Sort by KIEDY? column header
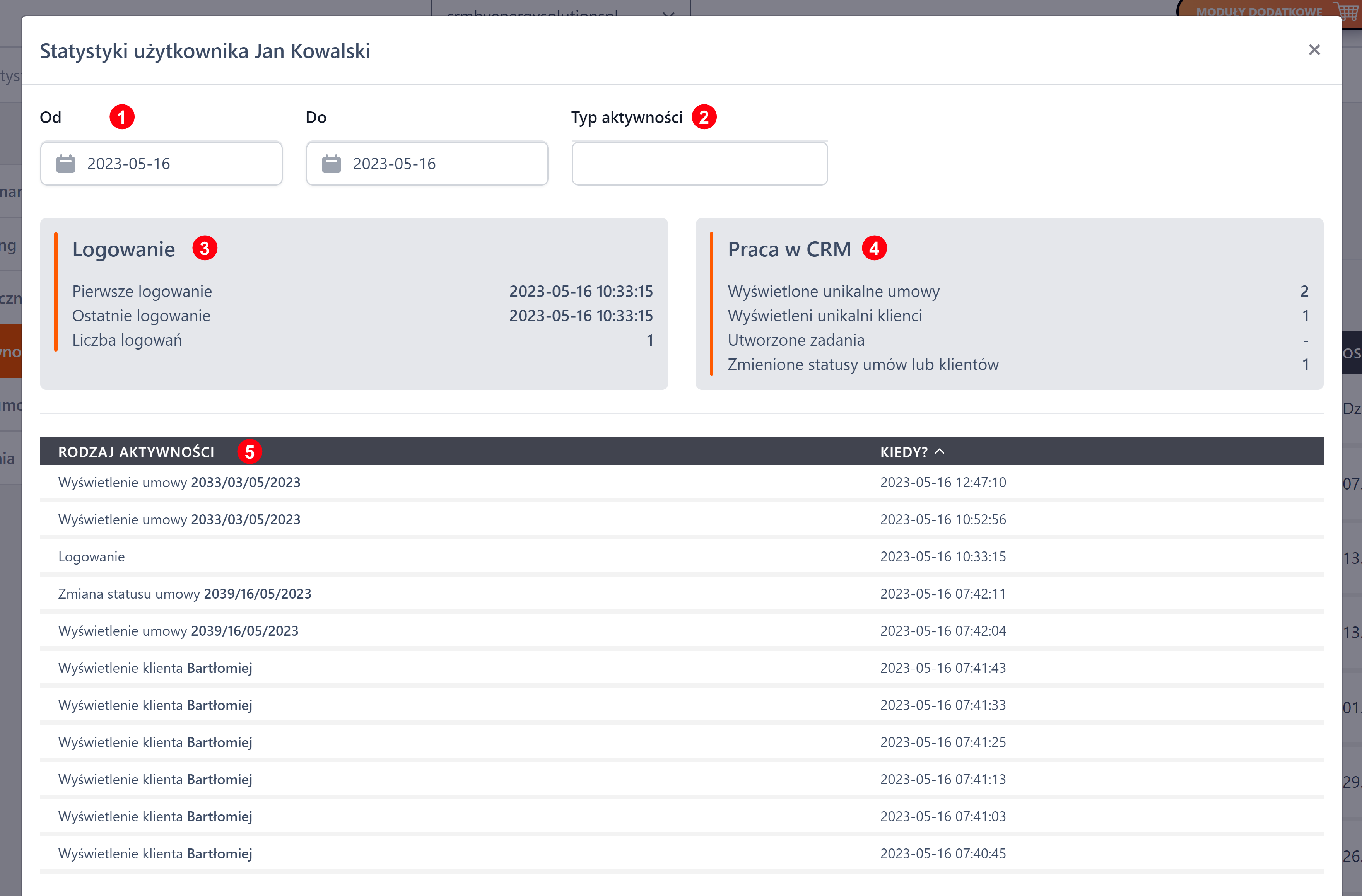The width and height of the screenshot is (1362, 896). point(904,452)
